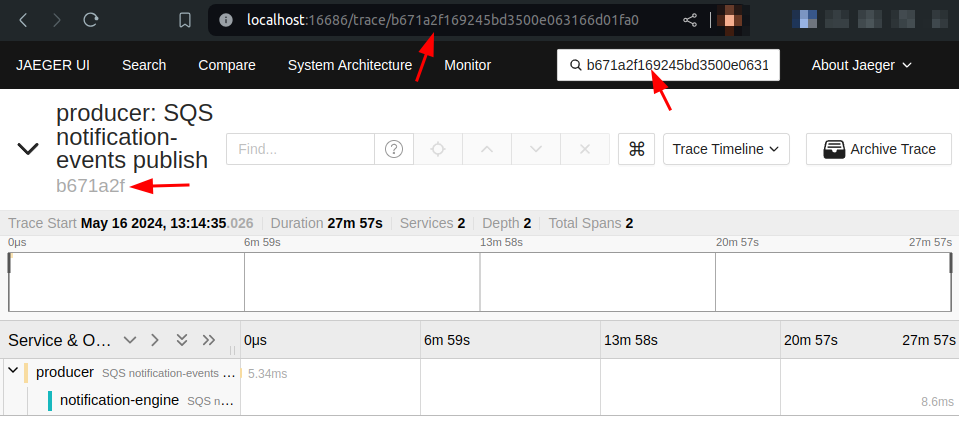Click minimap at the 20m 57s marker
This screenshot has width=959, height=428.
point(716,282)
